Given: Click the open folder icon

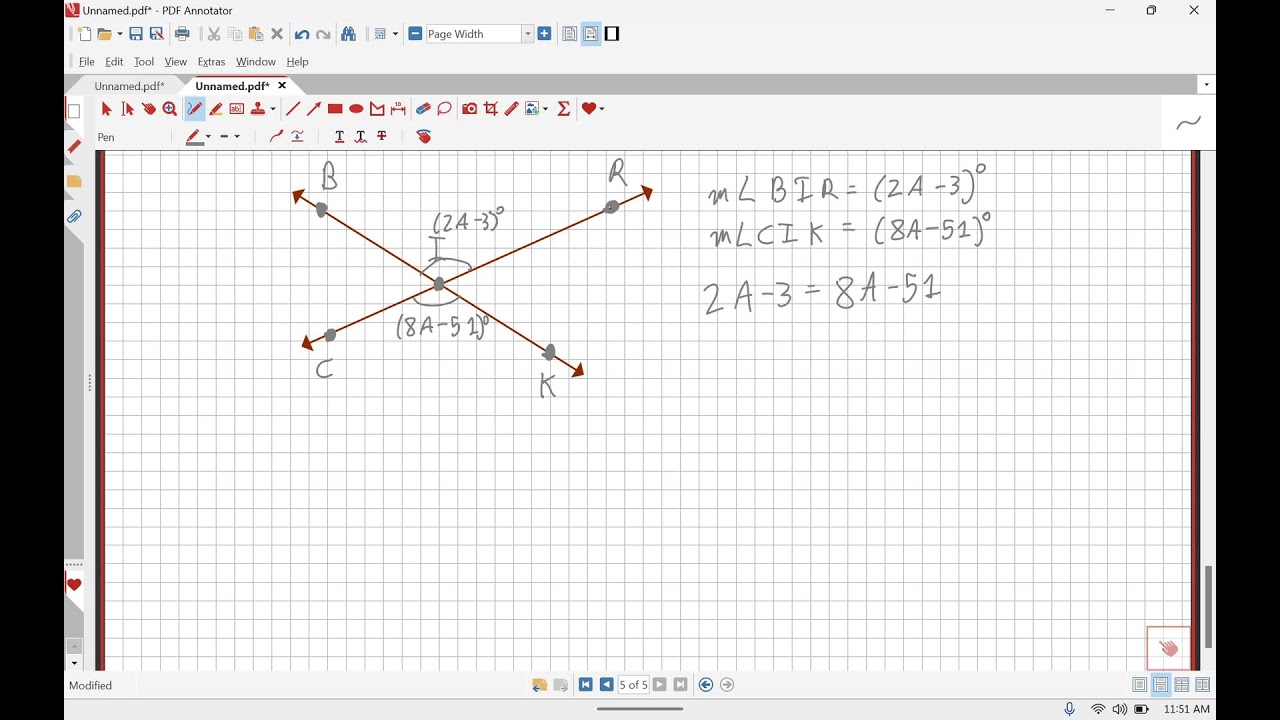Looking at the screenshot, I should (x=104, y=34).
